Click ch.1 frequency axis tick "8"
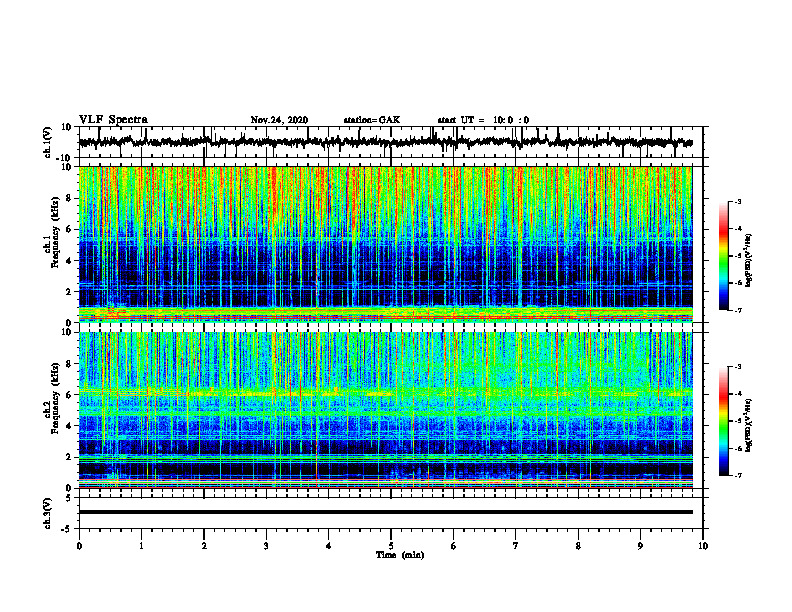 69,198
